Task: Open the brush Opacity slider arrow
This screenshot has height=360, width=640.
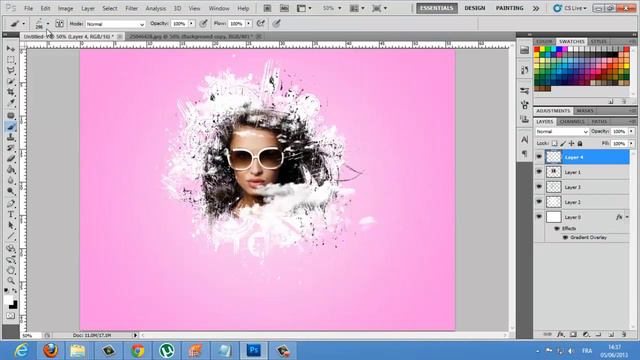Action: coord(191,24)
